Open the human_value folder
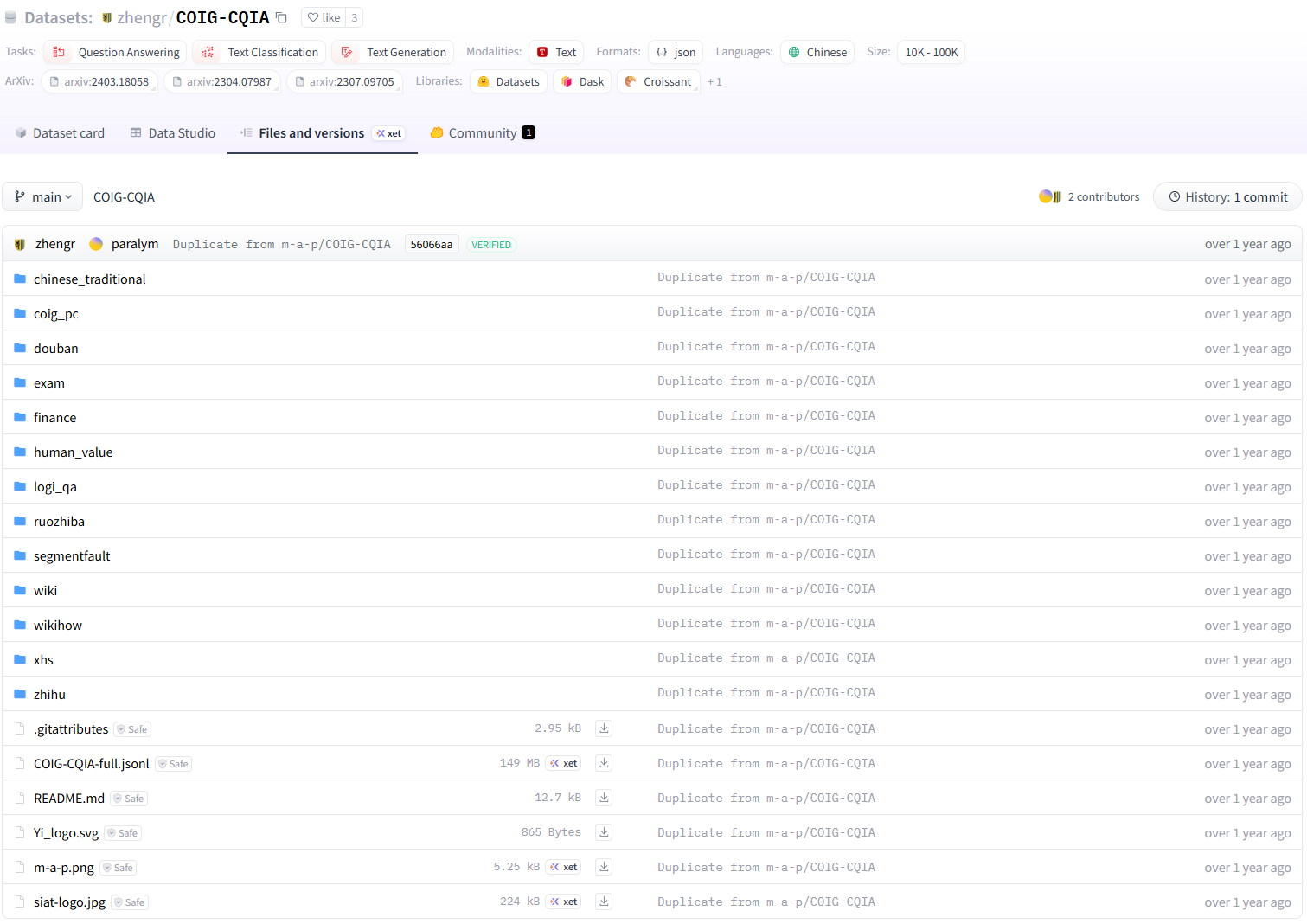1307x924 pixels. [x=73, y=452]
